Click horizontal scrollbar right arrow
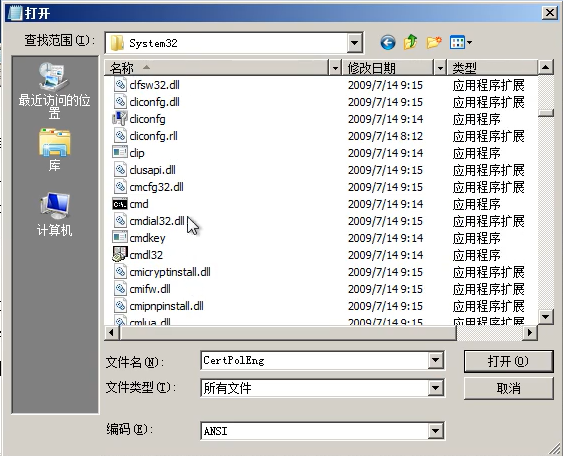563x456 pixels. tap(530, 333)
